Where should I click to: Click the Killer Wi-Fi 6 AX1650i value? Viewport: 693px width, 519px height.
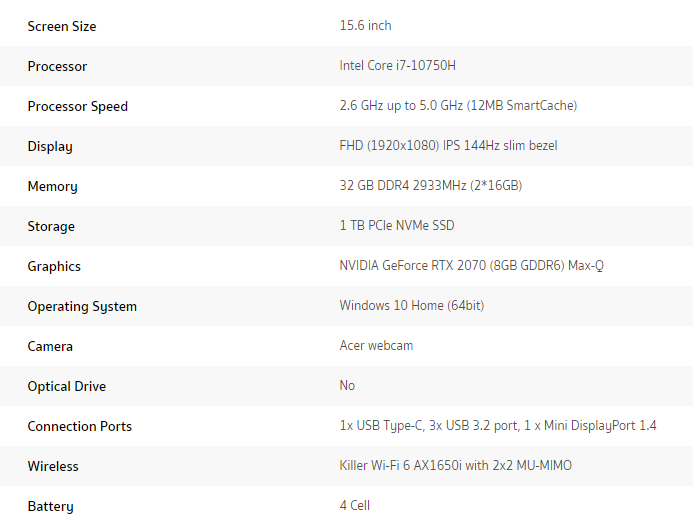click(456, 466)
